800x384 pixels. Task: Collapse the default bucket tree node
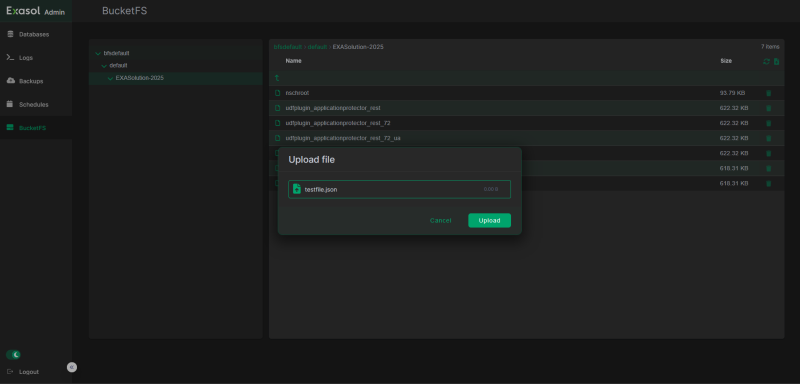coord(104,66)
